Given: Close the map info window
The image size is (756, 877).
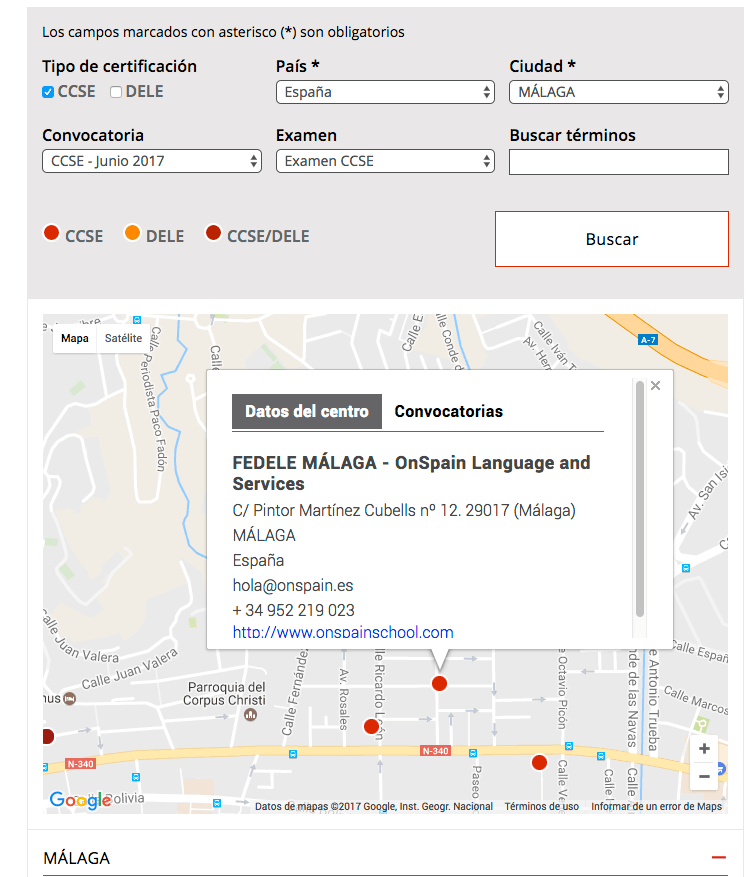Looking at the screenshot, I should 655,385.
